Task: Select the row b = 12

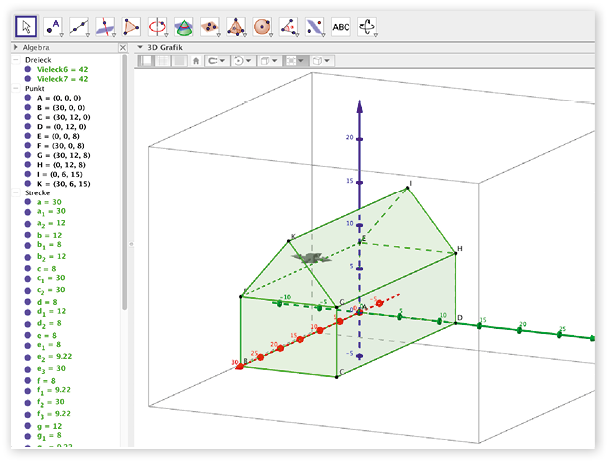Action: tap(49, 235)
